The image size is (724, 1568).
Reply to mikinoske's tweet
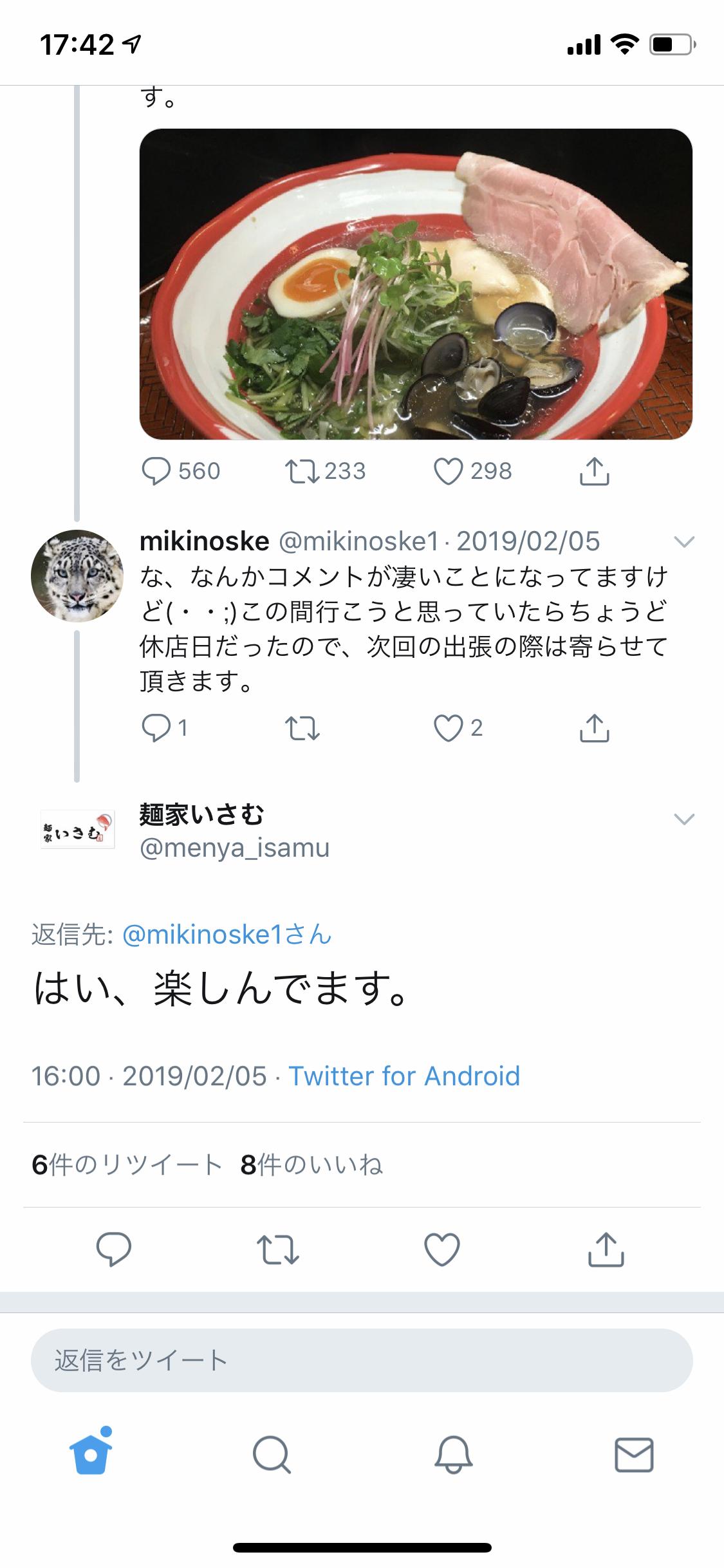point(156,728)
